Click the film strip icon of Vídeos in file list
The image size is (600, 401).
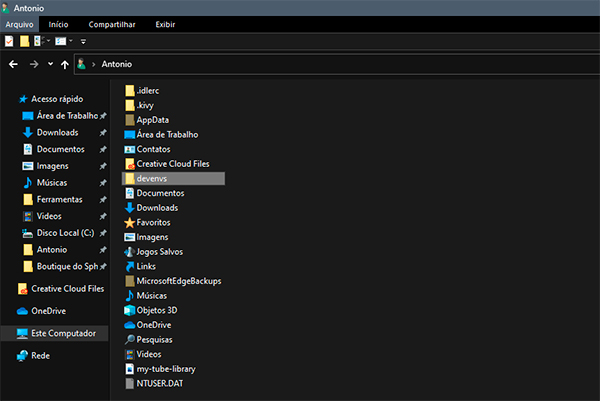pyautogui.click(x=130, y=354)
